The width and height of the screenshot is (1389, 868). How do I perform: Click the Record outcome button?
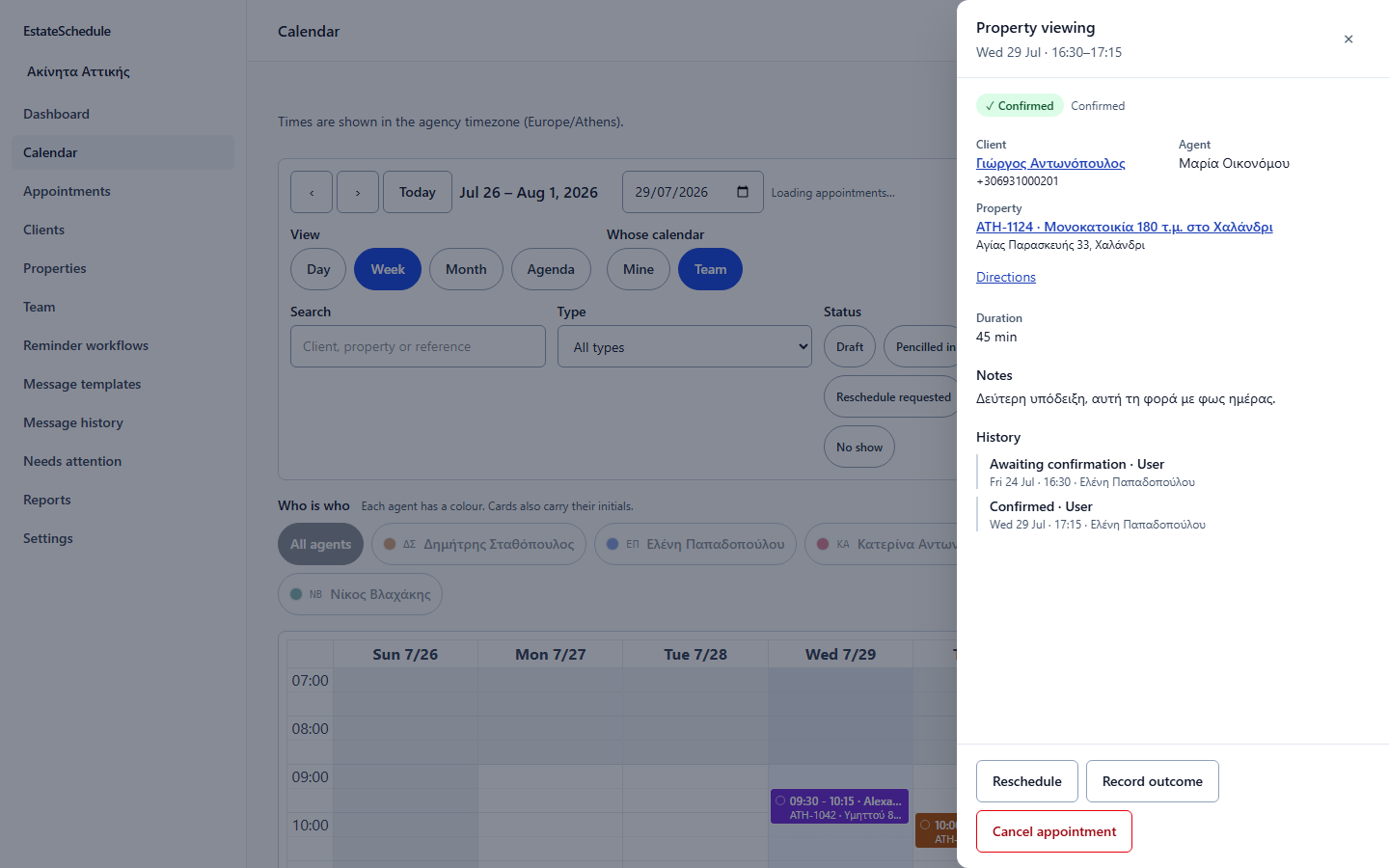click(1153, 781)
